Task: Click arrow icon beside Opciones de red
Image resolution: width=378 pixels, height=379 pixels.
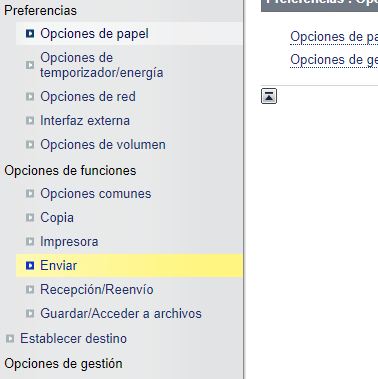Action: click(30, 97)
